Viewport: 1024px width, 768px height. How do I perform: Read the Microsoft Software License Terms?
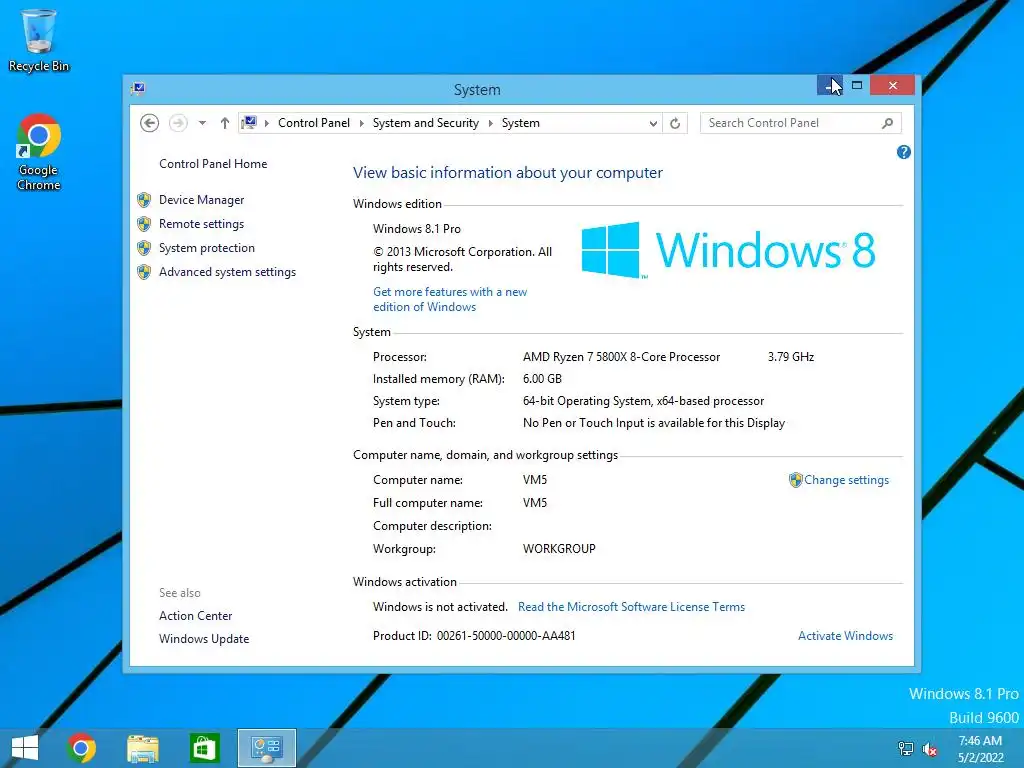[x=631, y=607]
